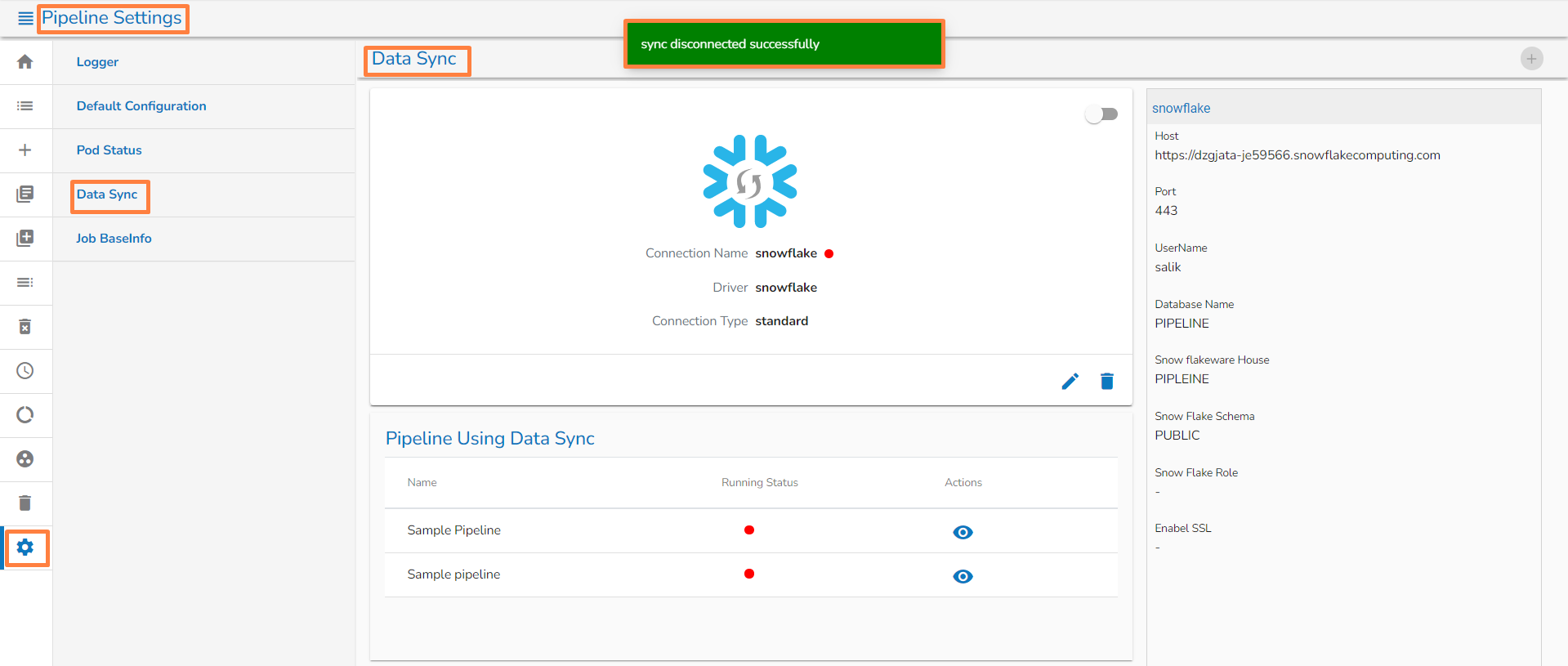1568x666 pixels.
Task: Click the UserName value salik
Action: tap(1168, 267)
